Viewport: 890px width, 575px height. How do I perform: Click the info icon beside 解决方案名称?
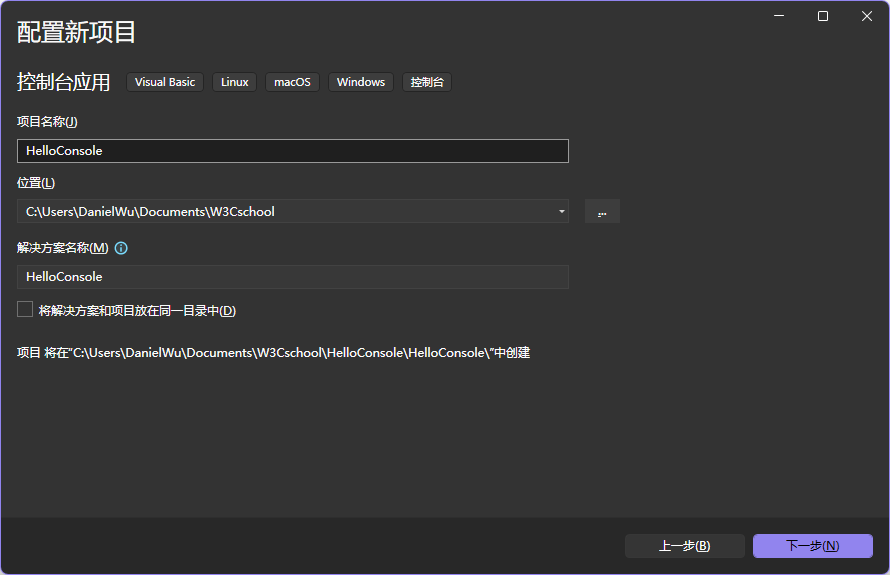pyautogui.click(x=121, y=248)
